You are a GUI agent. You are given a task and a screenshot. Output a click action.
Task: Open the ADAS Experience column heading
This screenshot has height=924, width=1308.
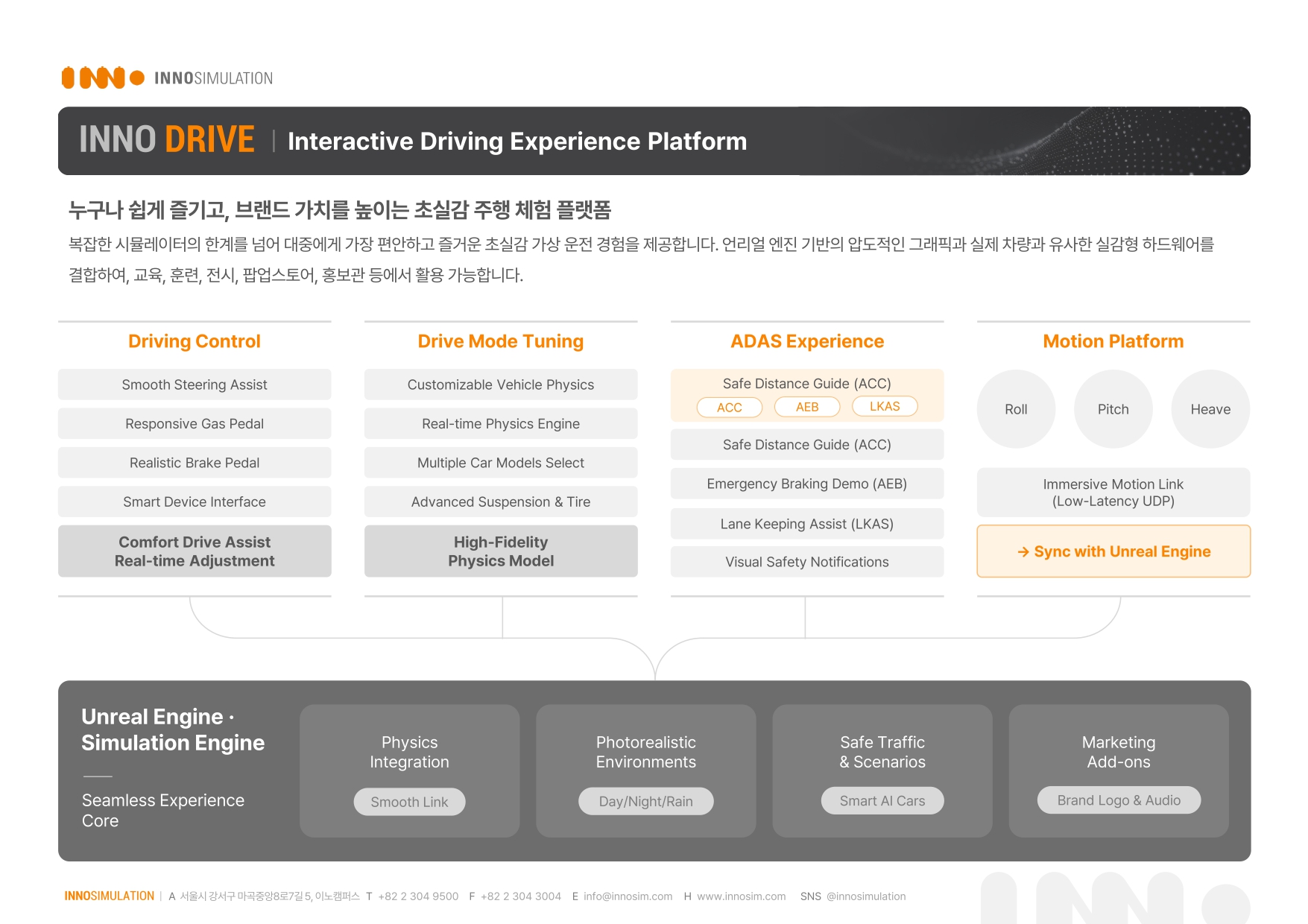[x=807, y=341]
